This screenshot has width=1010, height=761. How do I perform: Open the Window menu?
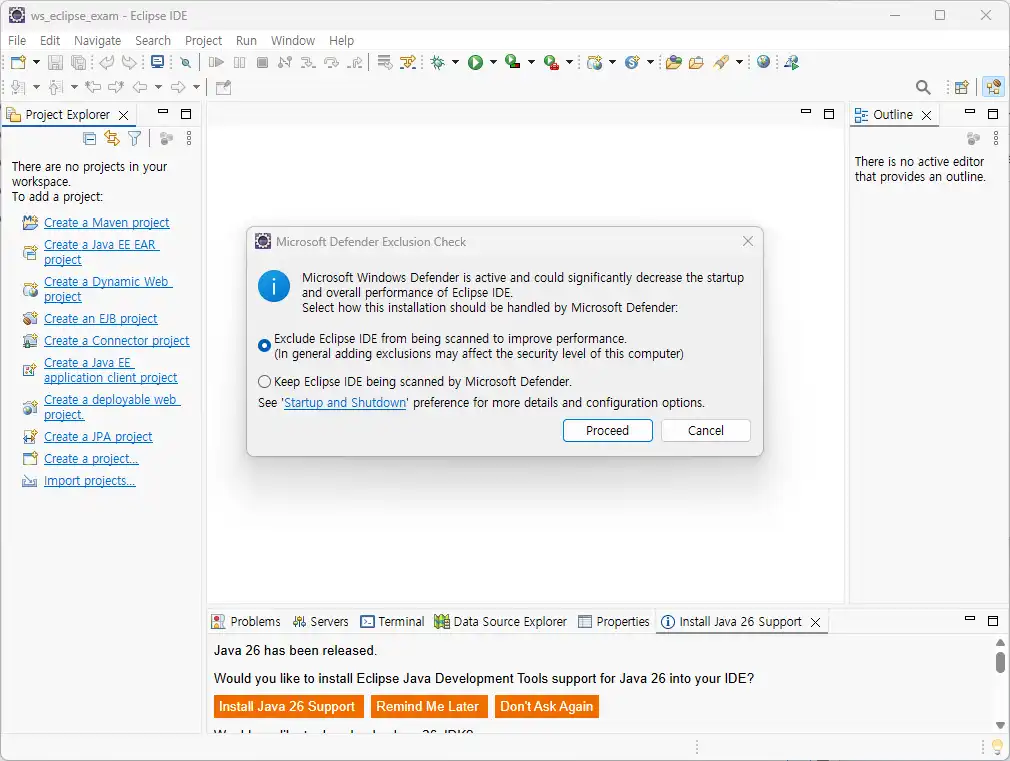292,40
